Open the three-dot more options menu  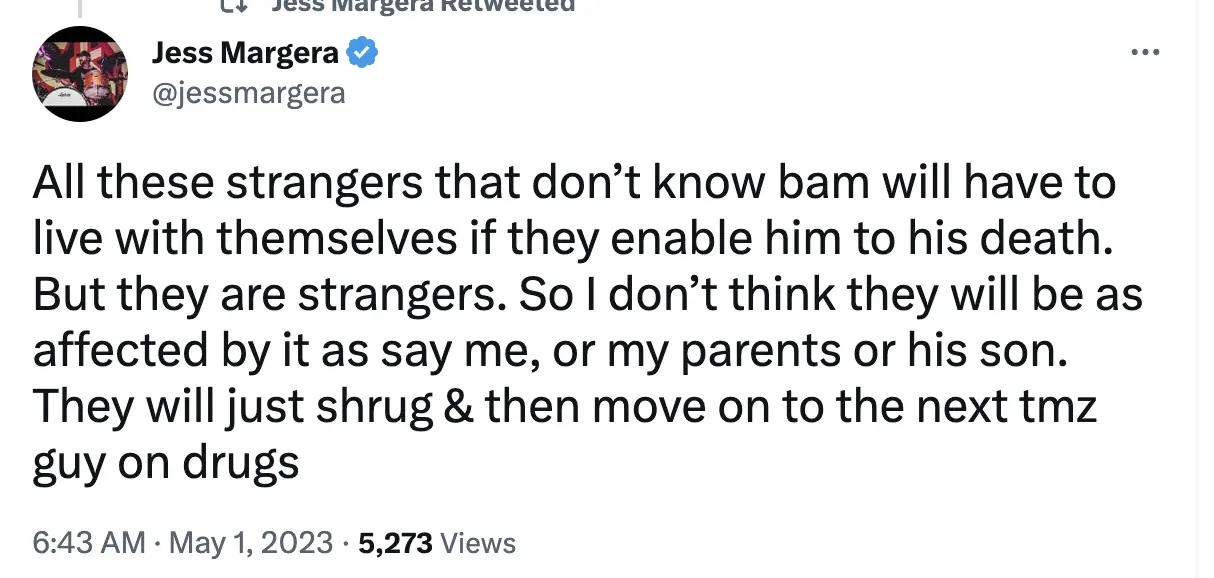click(1146, 51)
